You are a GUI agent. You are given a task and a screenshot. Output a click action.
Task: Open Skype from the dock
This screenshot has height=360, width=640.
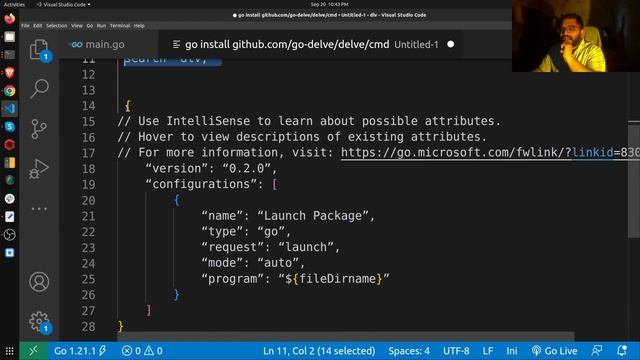pyautogui.click(x=9, y=127)
